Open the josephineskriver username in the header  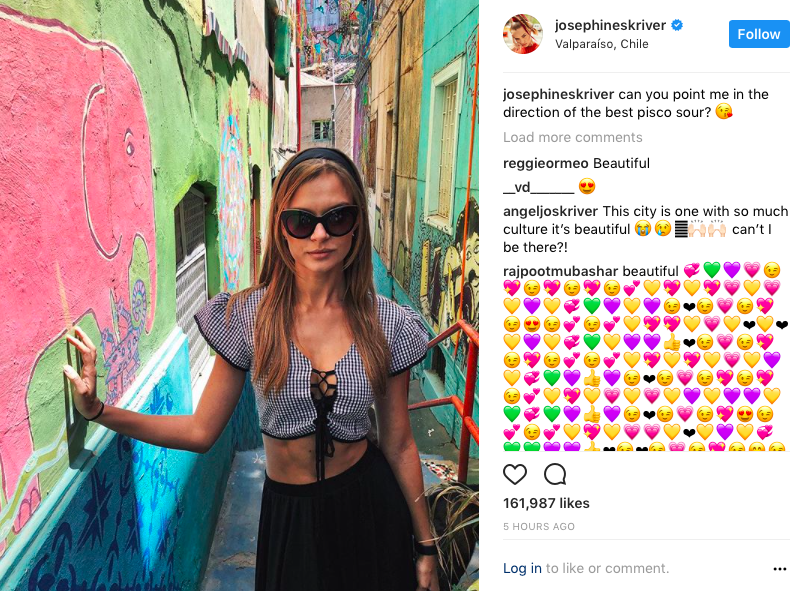pos(610,25)
